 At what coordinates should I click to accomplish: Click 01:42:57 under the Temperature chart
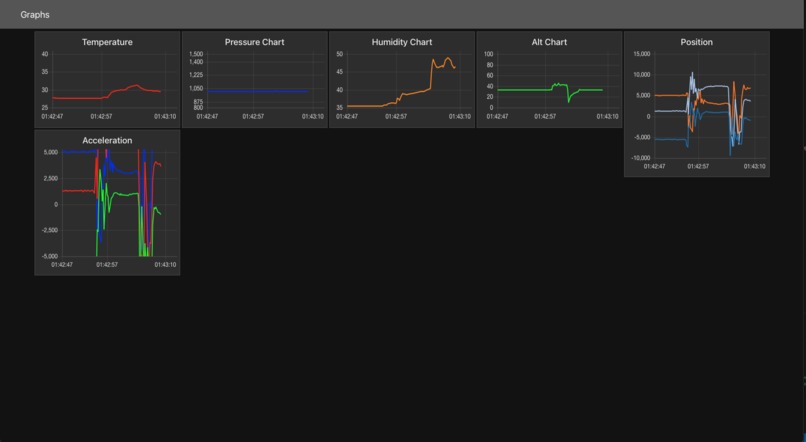pyautogui.click(x=101, y=117)
